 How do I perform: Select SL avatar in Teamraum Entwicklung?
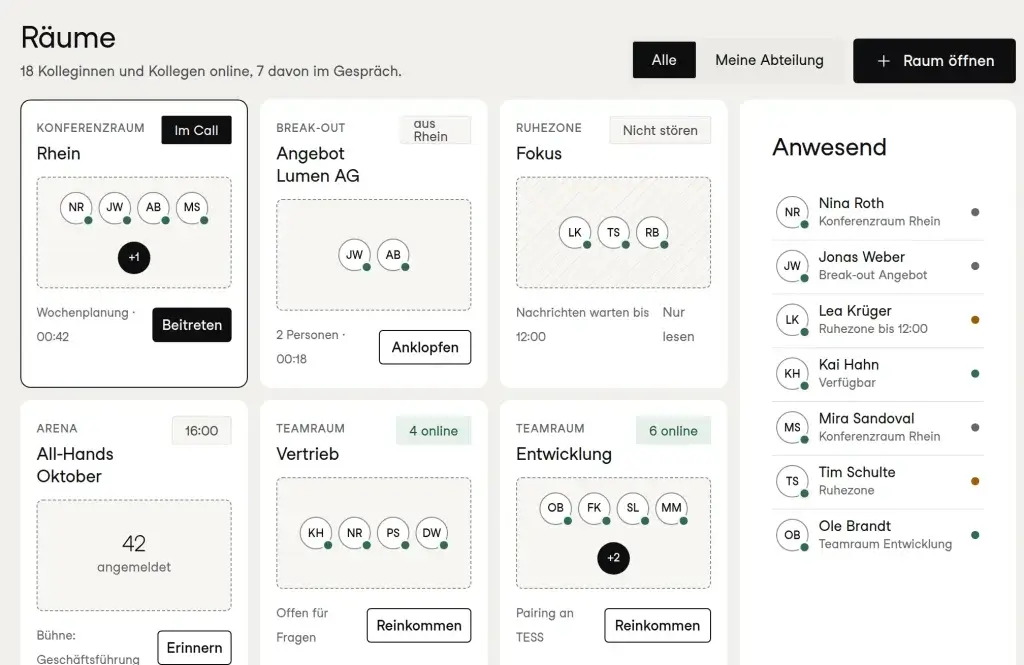[x=633, y=508]
